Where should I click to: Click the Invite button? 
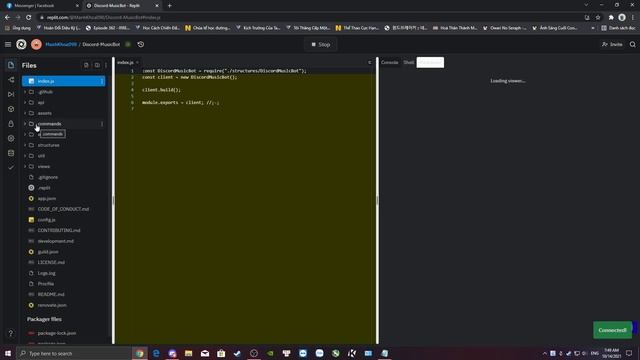click(x=612, y=44)
